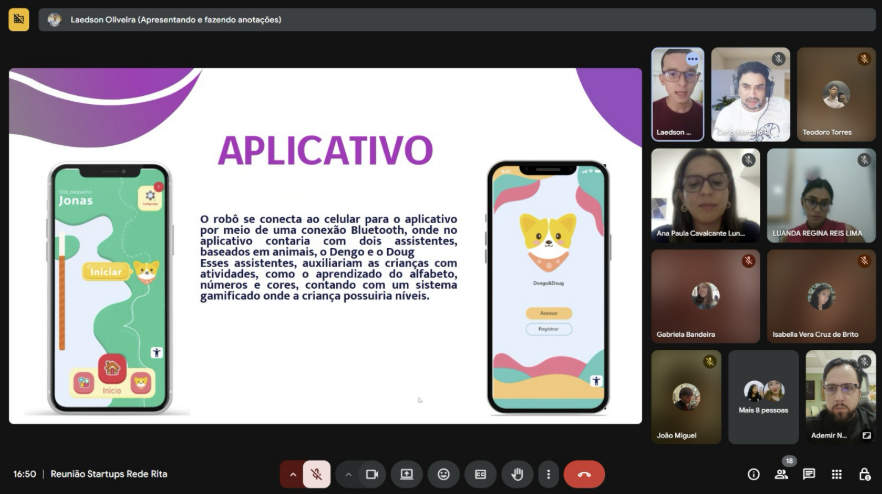Open the three-dot more options menu
Image resolution: width=882 pixels, height=494 pixels.
(548, 474)
